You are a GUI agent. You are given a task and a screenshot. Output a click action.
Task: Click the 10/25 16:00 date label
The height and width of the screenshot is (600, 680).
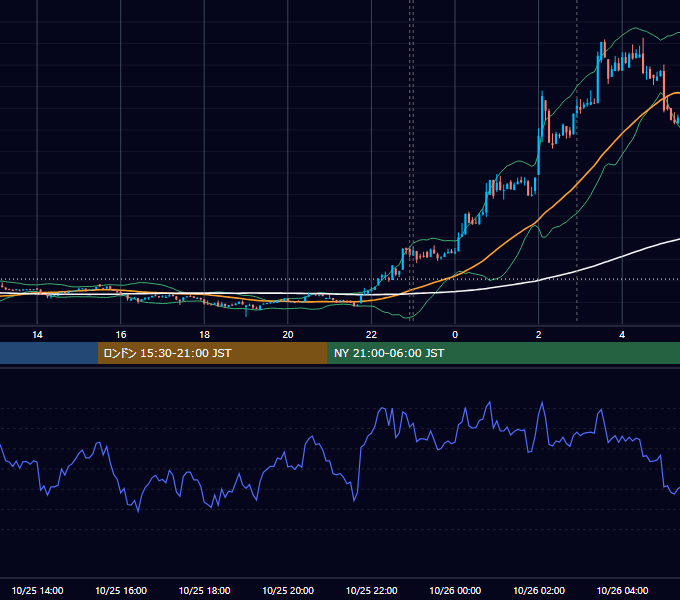point(121,590)
